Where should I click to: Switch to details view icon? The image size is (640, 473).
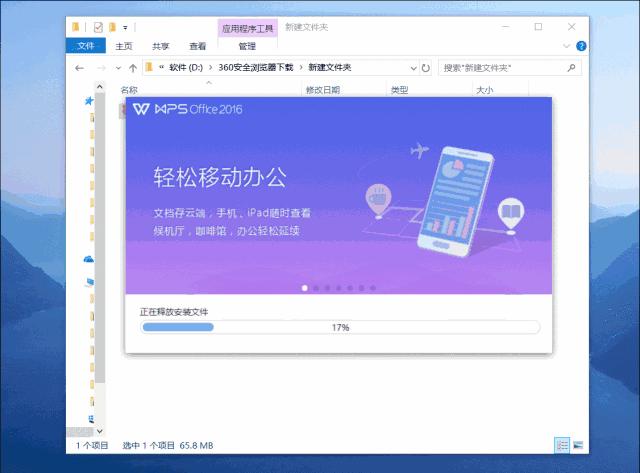562,445
